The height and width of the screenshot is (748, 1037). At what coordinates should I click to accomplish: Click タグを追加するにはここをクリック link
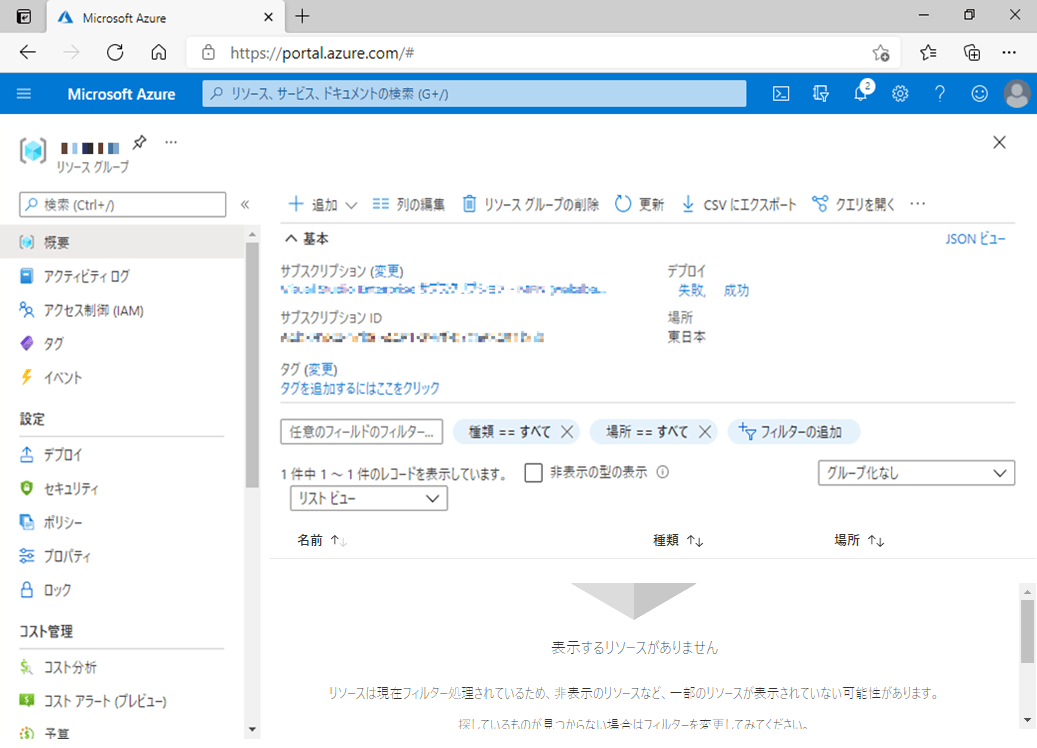point(360,388)
